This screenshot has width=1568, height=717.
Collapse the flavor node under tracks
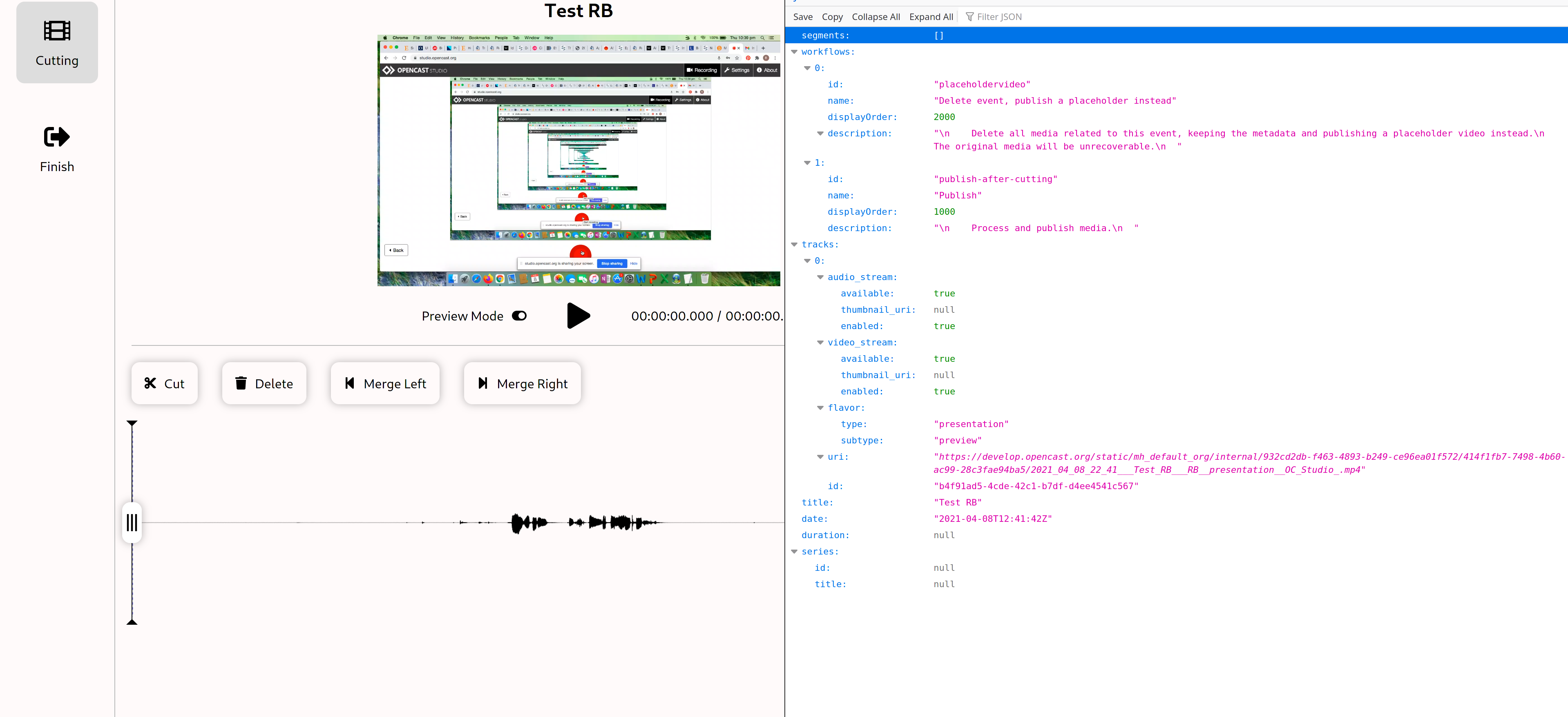click(820, 407)
